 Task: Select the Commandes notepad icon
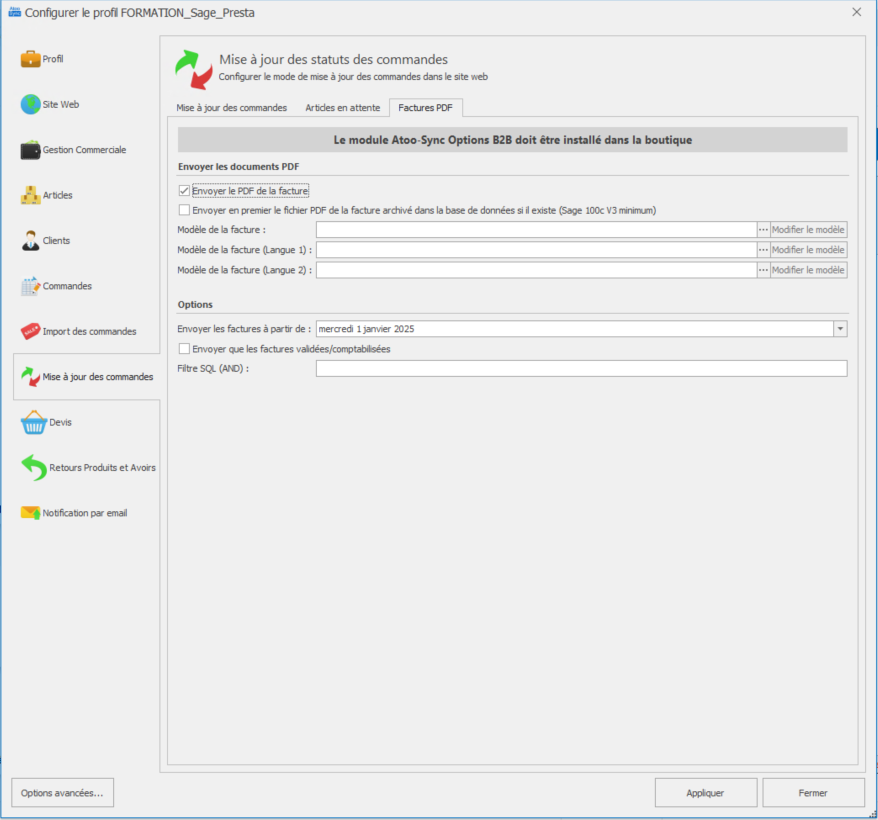31,286
